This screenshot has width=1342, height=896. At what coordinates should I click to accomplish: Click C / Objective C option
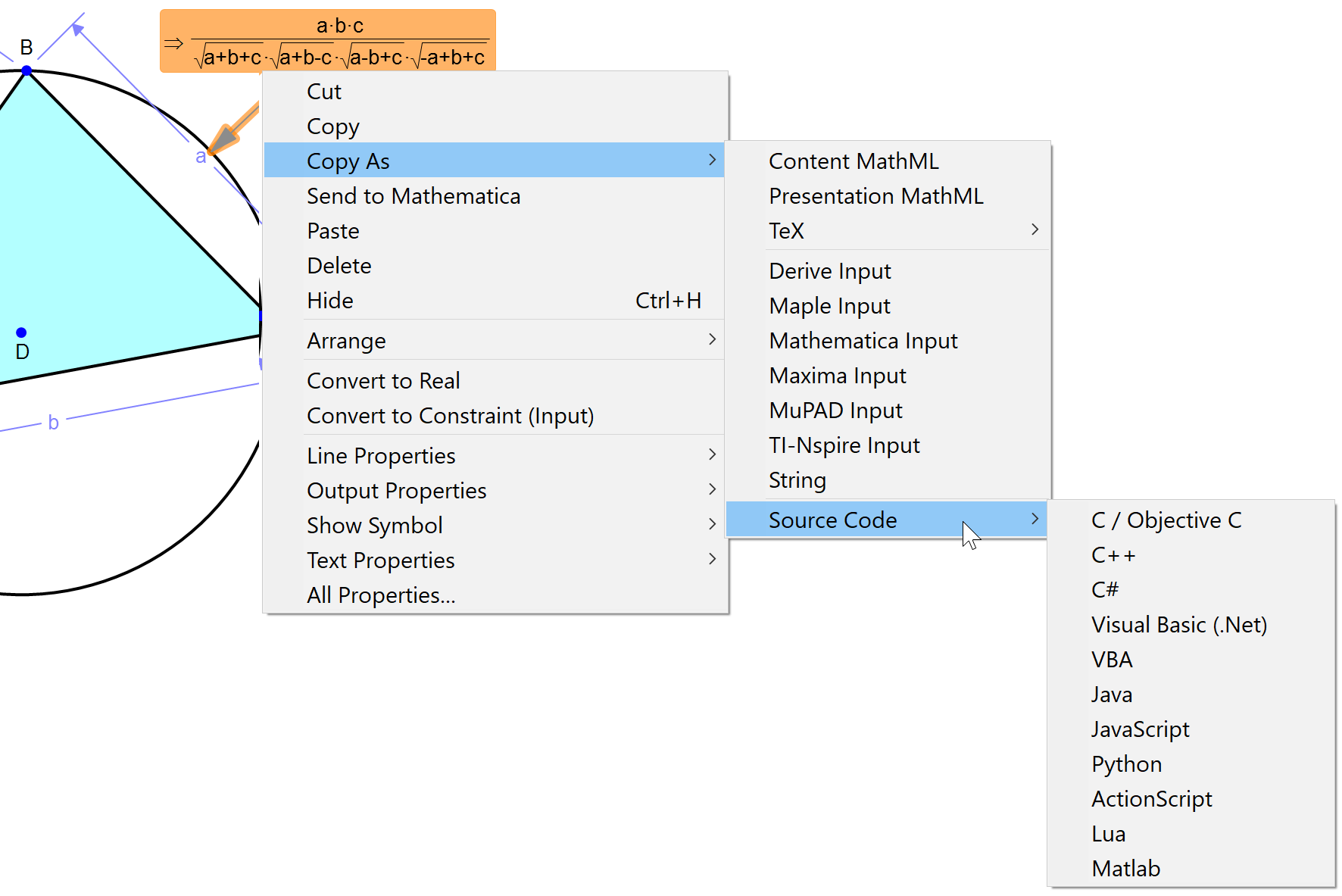tap(1166, 520)
